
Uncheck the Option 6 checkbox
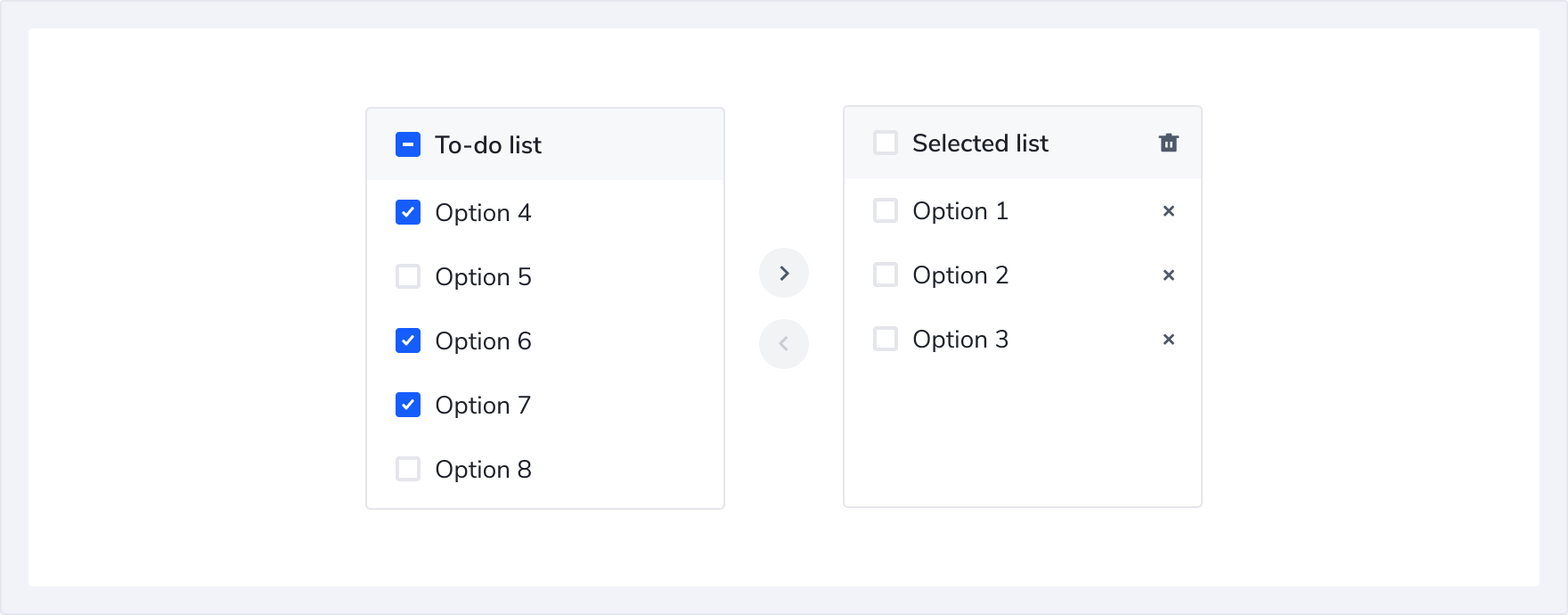(x=408, y=340)
